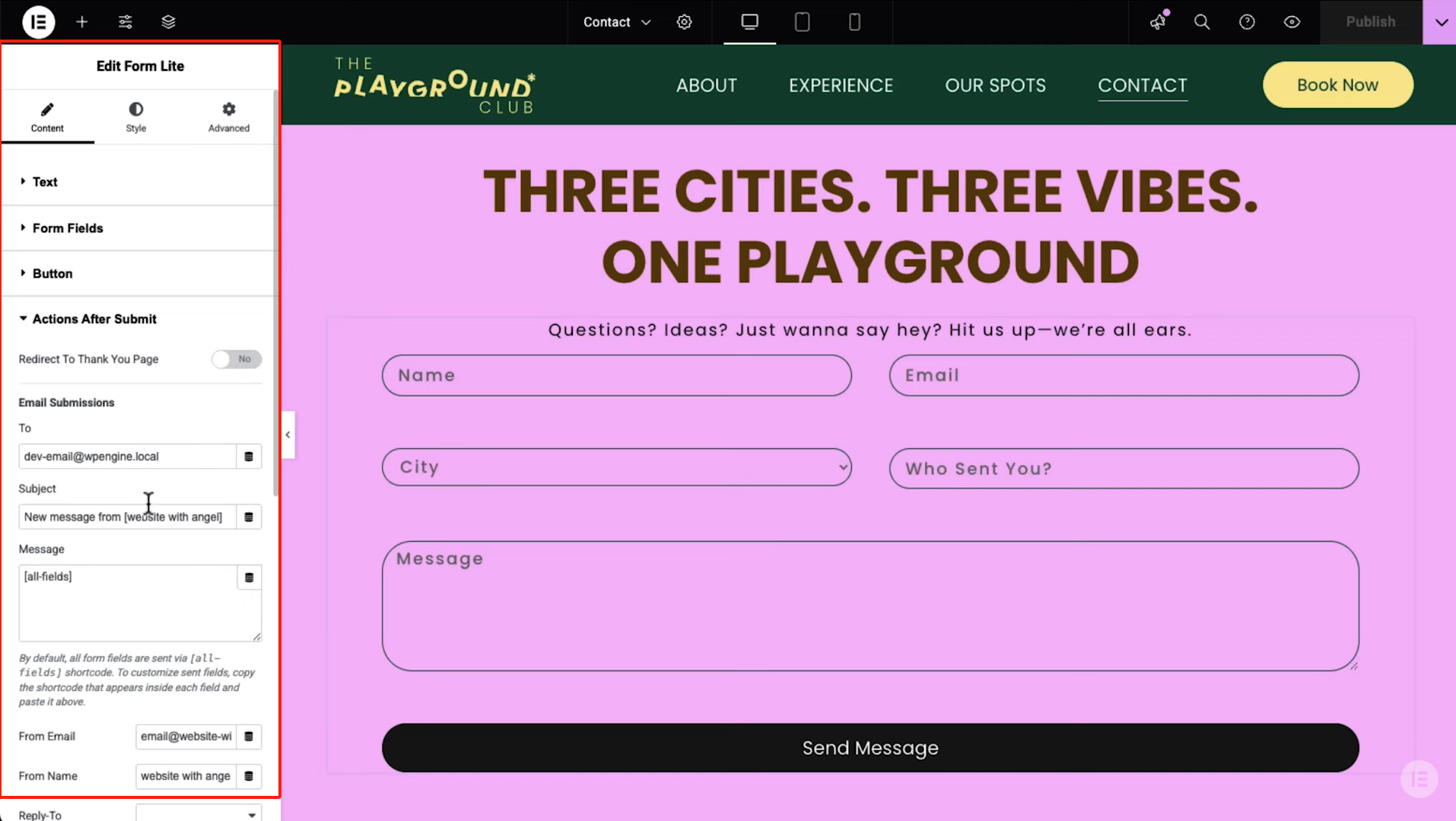Open page settings gear icon
1456x821 pixels.
click(684, 22)
